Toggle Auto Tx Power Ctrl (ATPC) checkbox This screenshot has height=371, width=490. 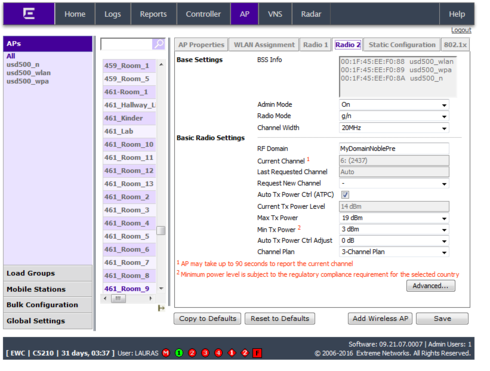click(x=345, y=195)
